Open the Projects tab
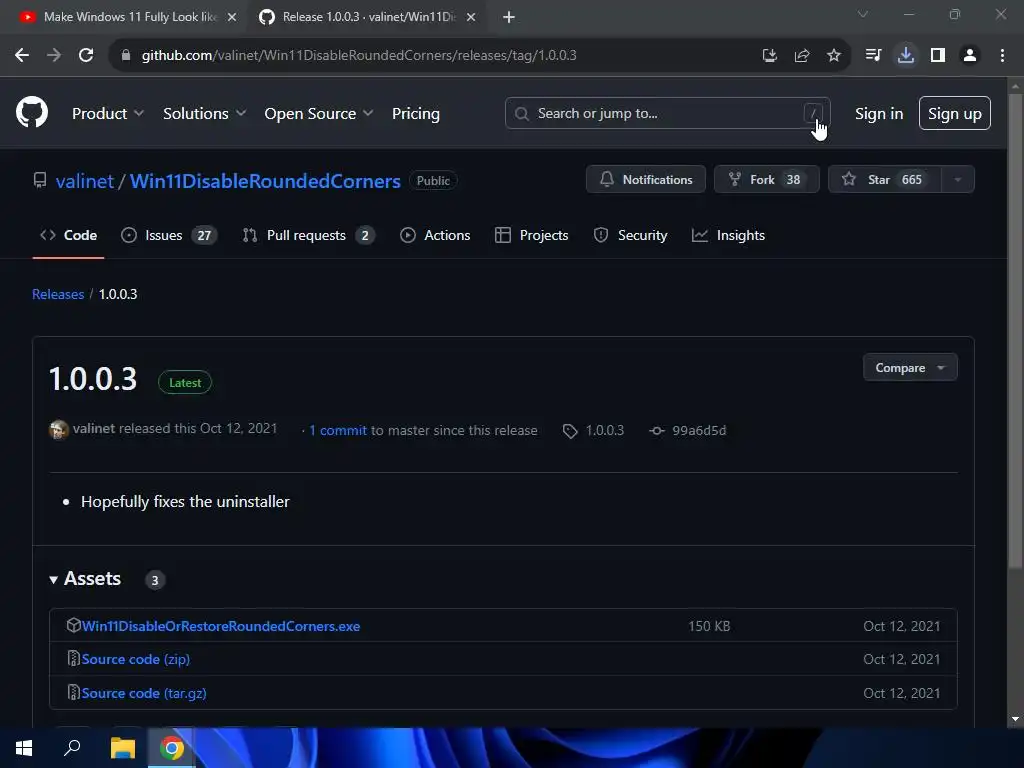 point(532,235)
